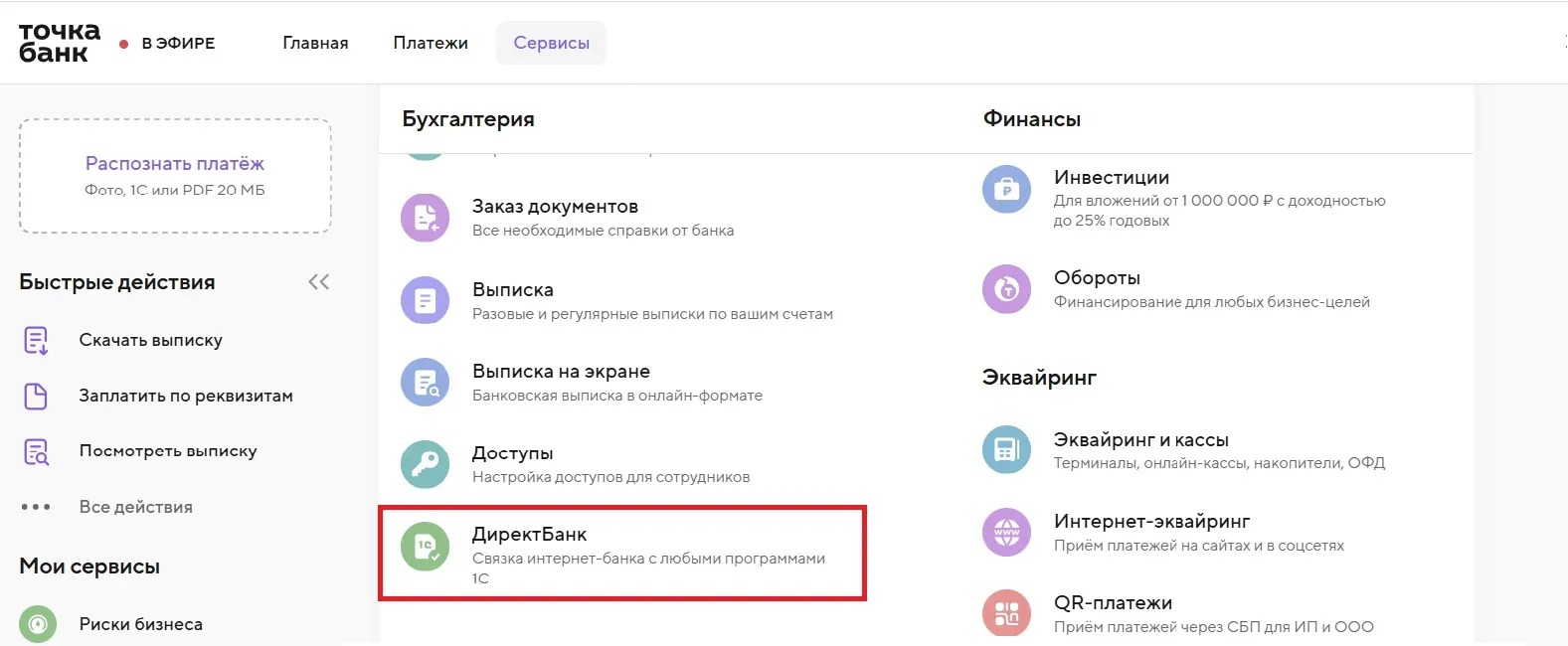1568x646 pixels.
Task: Open Интернет-эквайринг globe icon
Action: click(1006, 532)
